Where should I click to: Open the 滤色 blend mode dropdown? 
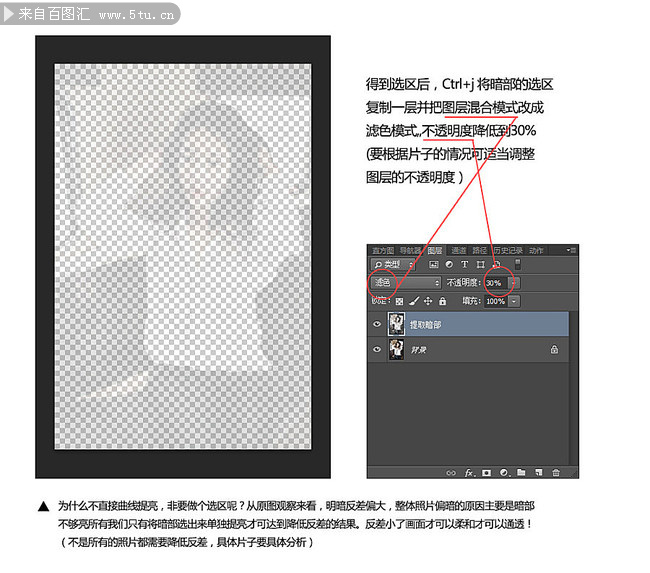coord(404,283)
